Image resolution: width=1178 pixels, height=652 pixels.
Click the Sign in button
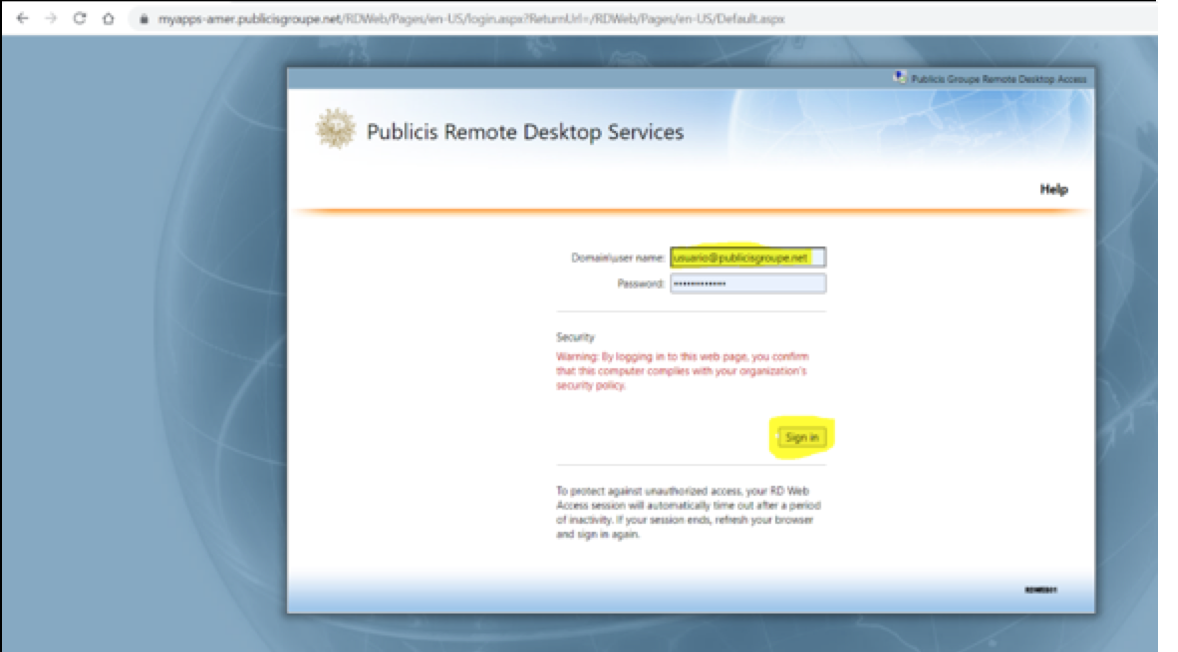point(802,437)
